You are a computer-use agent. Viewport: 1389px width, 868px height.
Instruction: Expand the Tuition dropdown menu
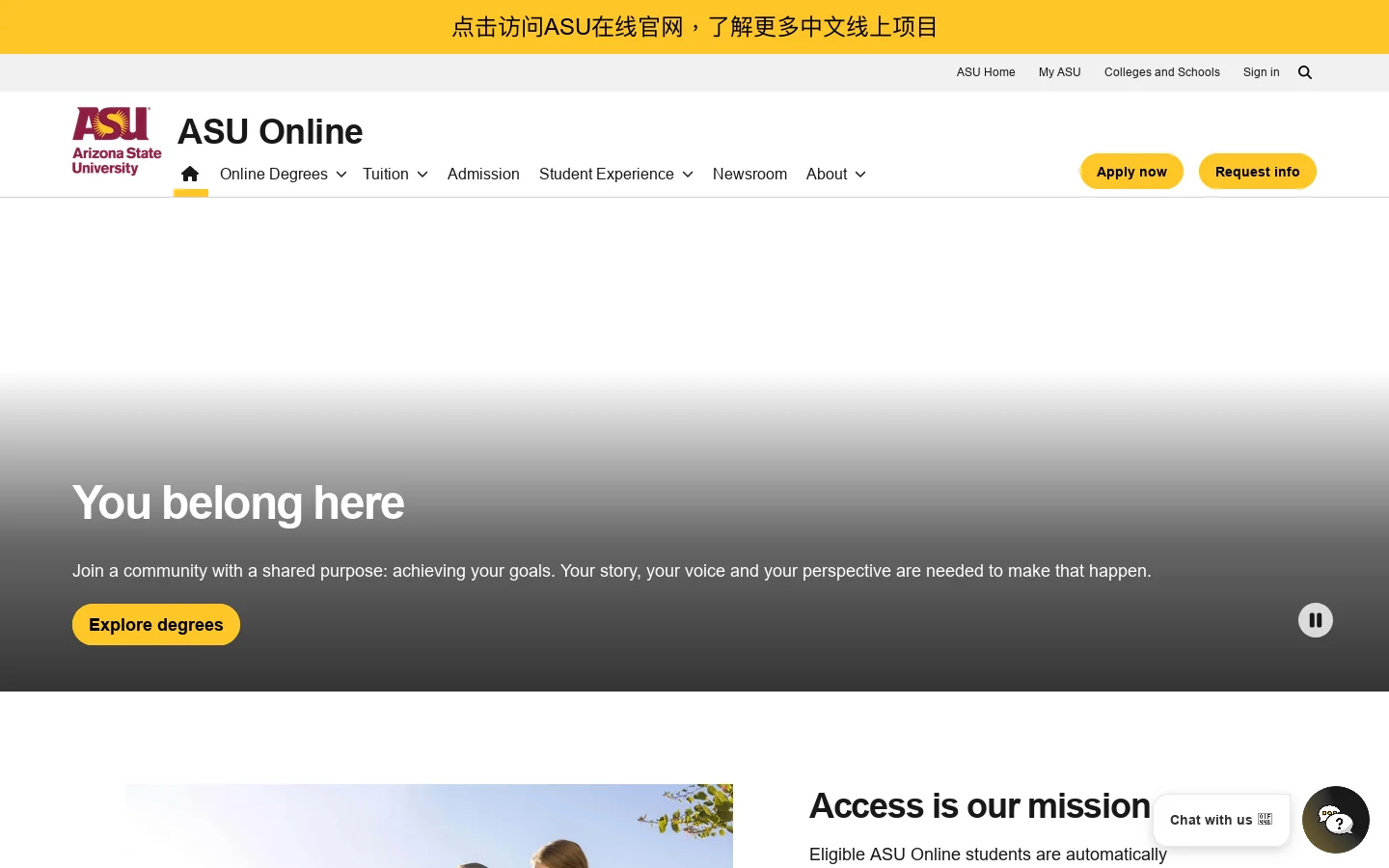(x=395, y=174)
